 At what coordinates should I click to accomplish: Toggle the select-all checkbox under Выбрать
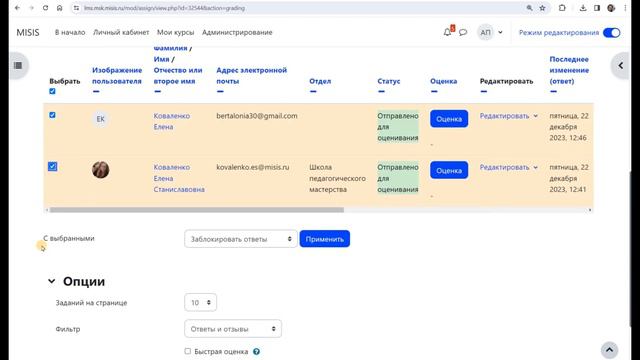[x=52, y=91]
